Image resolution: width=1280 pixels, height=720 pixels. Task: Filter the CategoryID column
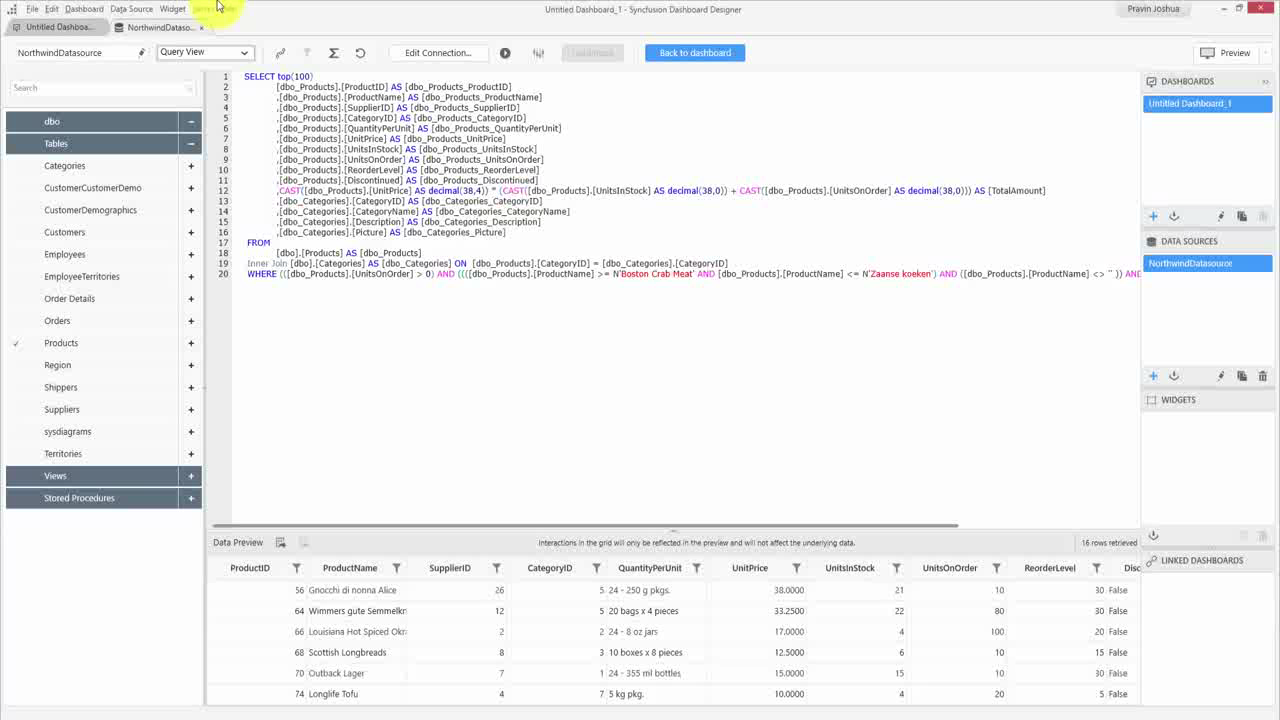[x=596, y=568]
